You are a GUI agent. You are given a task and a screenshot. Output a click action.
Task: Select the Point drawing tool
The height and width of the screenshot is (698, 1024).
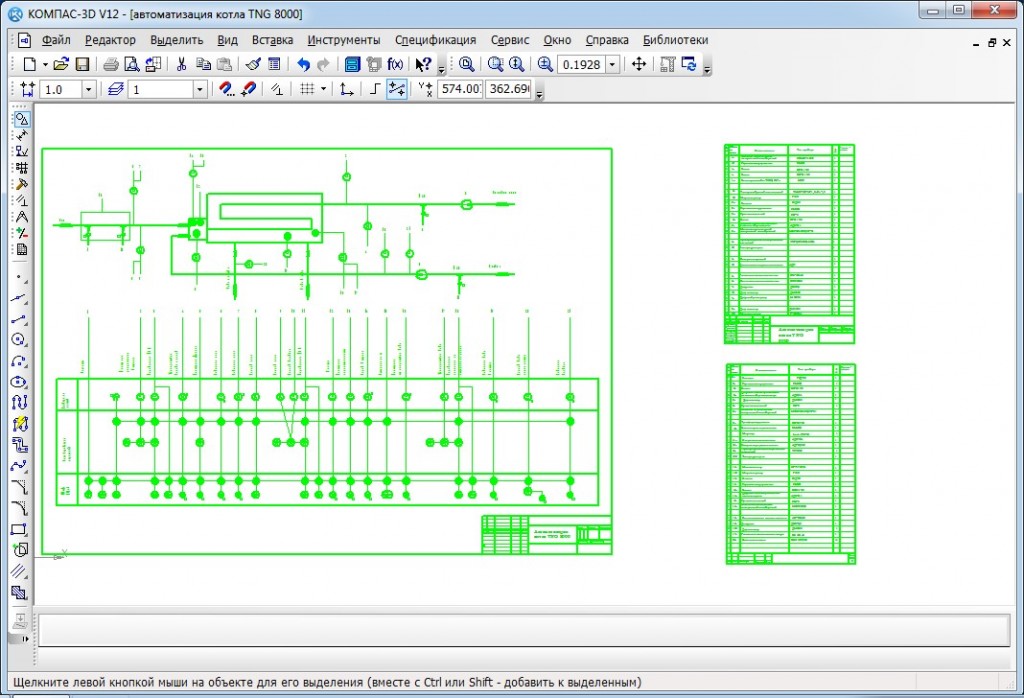pos(20,278)
